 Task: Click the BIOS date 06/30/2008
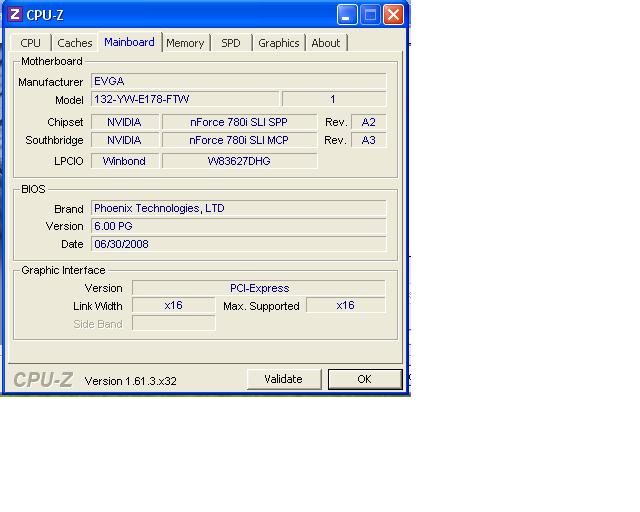tap(238, 244)
